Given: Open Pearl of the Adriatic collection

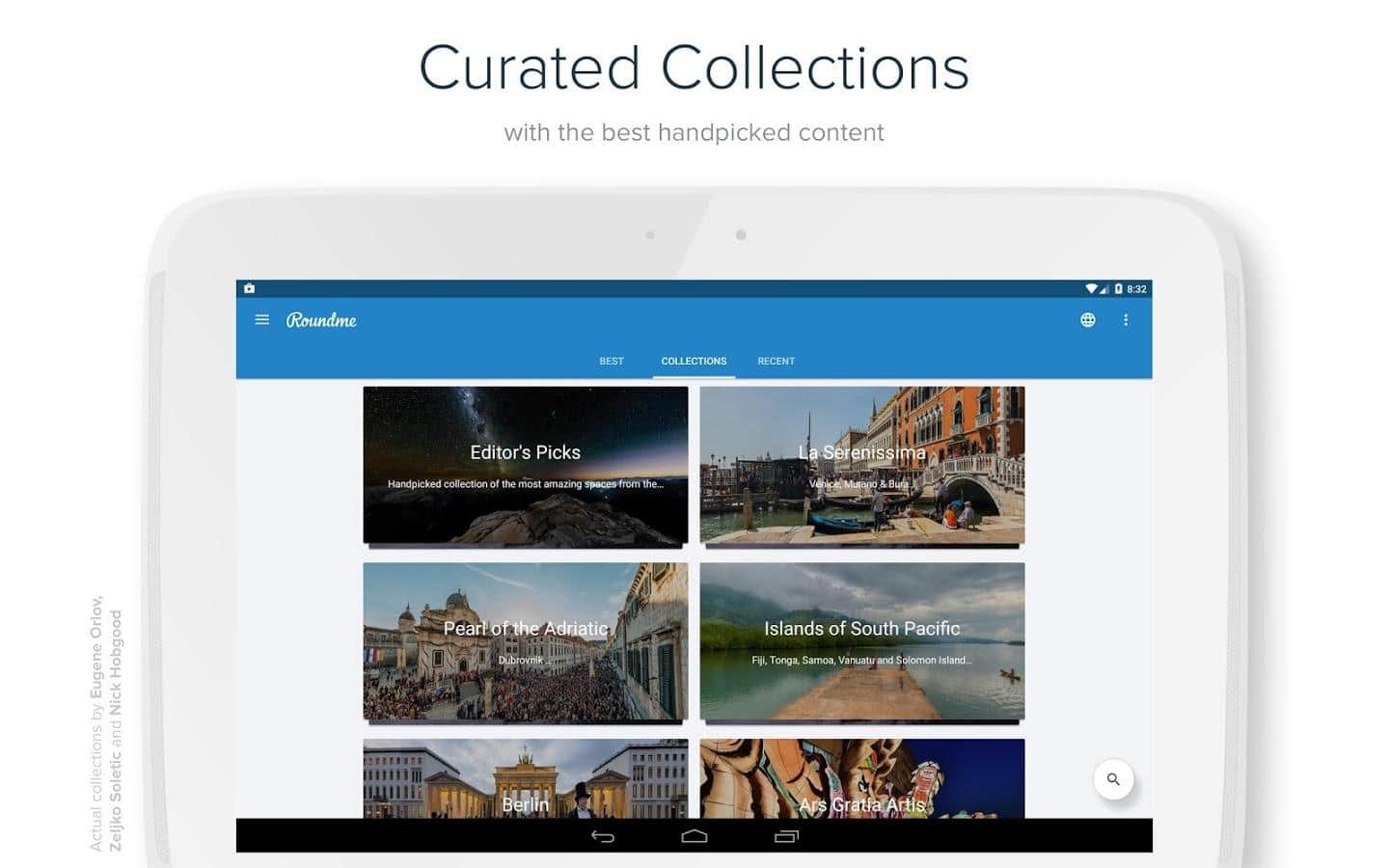Looking at the screenshot, I should (526, 641).
